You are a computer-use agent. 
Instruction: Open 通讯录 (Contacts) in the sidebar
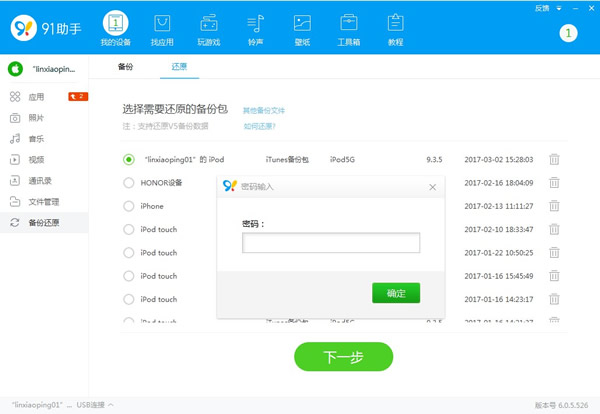(x=43, y=180)
